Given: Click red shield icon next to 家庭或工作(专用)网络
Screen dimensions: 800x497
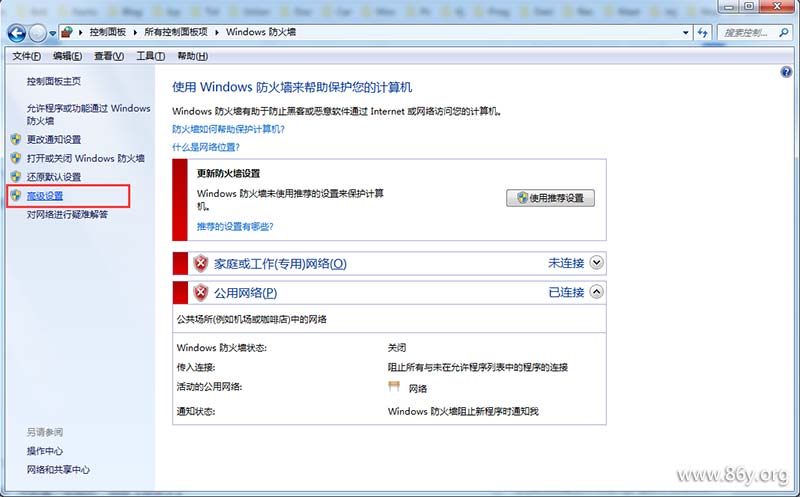Looking at the screenshot, I should click(x=201, y=264).
